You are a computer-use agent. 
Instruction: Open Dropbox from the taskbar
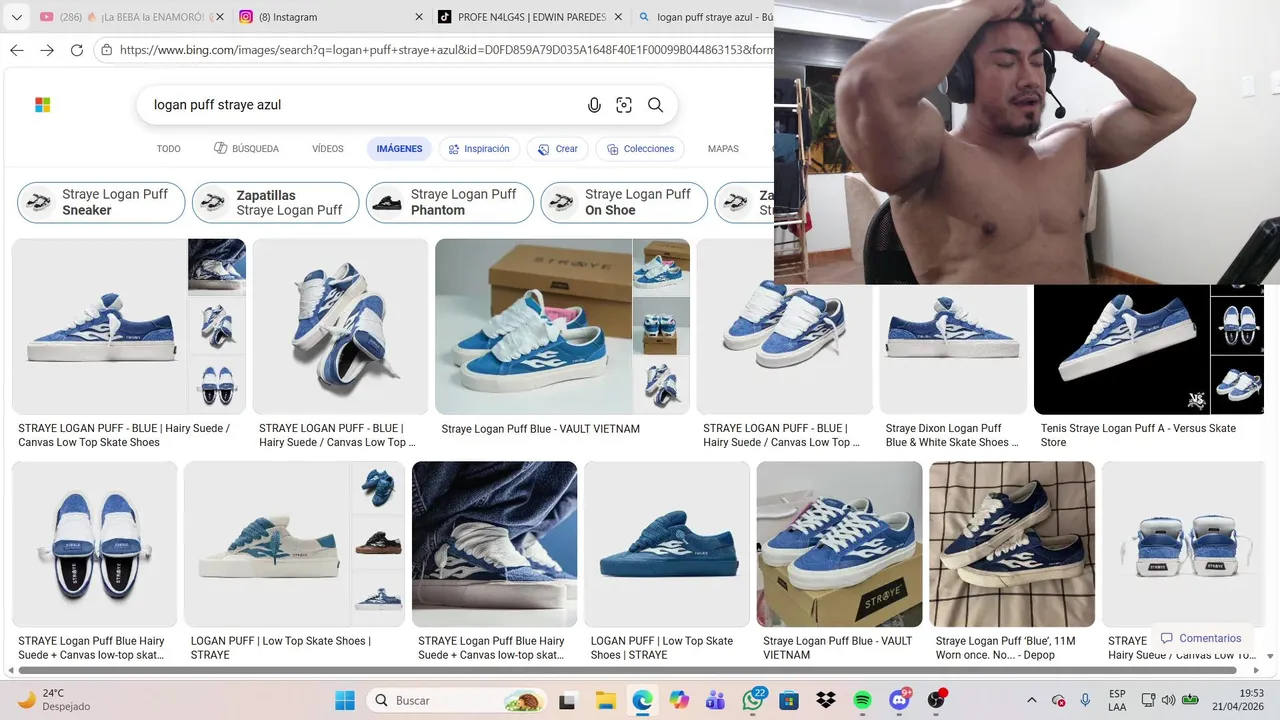tap(826, 700)
